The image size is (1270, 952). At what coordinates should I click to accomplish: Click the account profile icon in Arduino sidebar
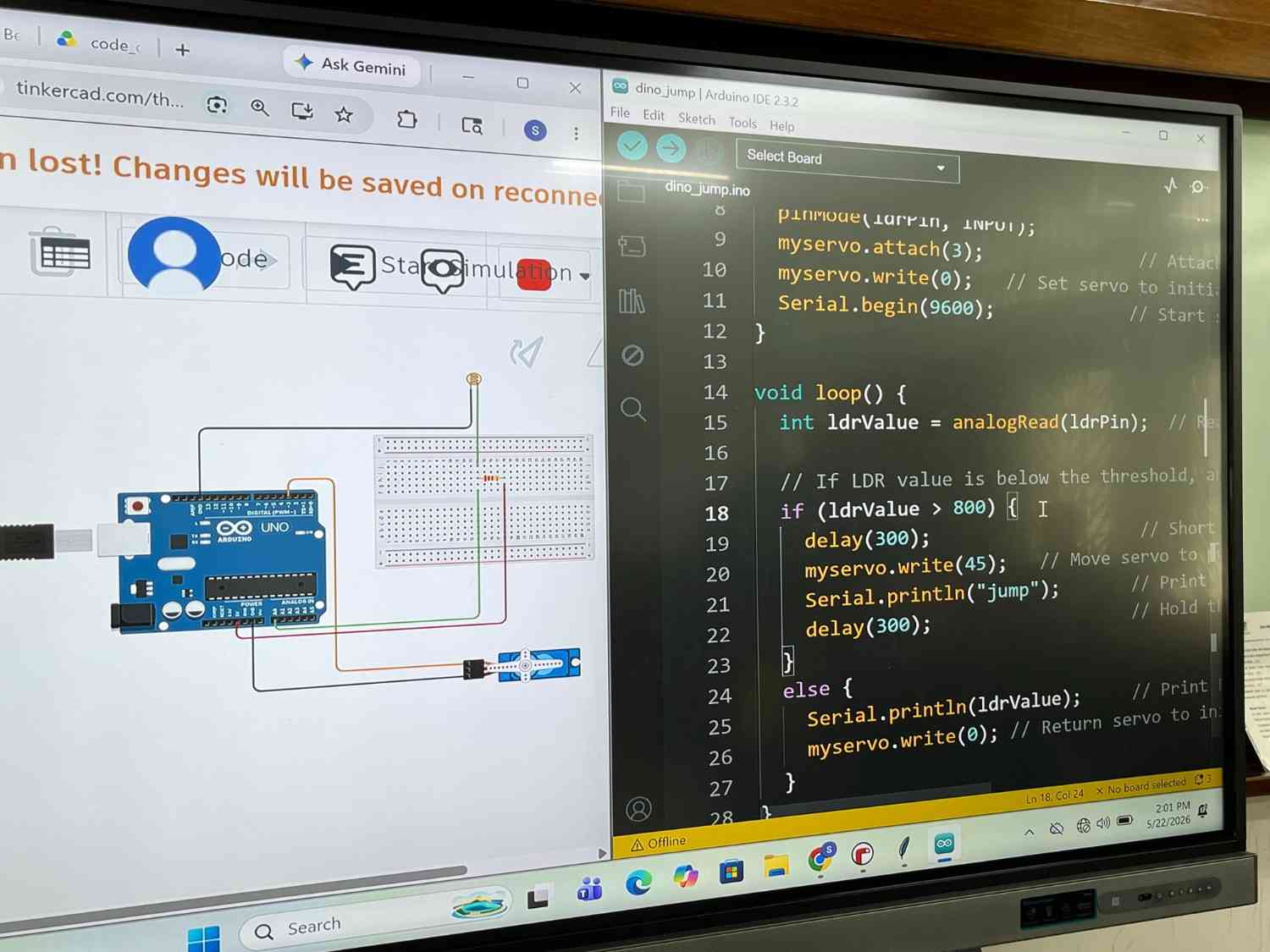(638, 810)
